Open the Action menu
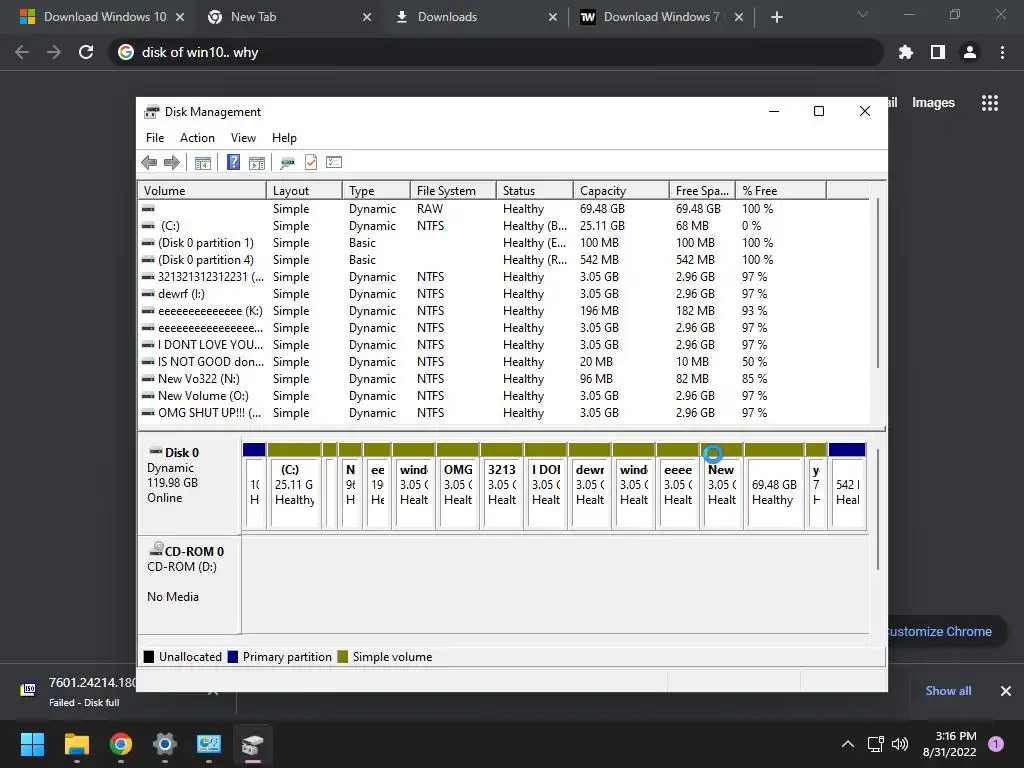 (197, 138)
